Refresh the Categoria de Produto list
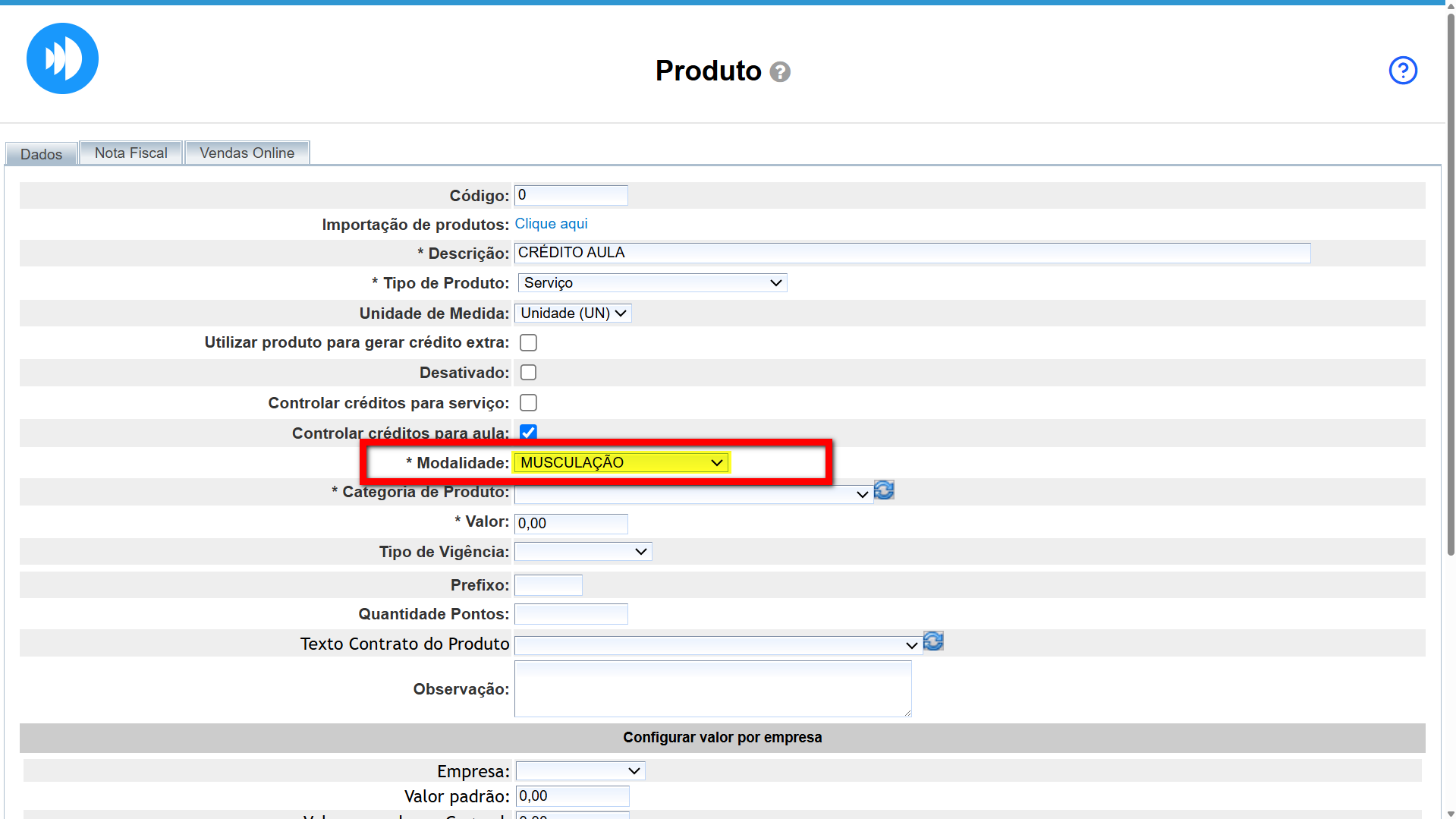 coord(884,490)
